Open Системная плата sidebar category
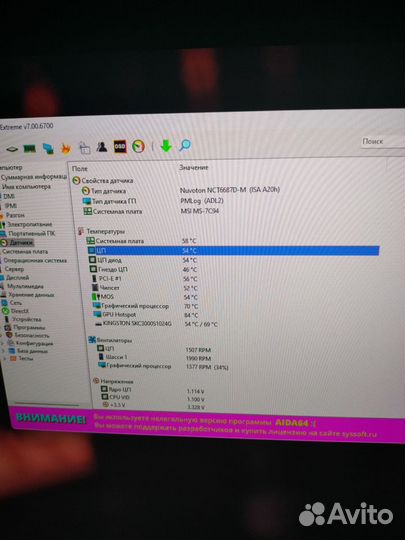Viewport: 405px width, 540px height. (x=25, y=251)
